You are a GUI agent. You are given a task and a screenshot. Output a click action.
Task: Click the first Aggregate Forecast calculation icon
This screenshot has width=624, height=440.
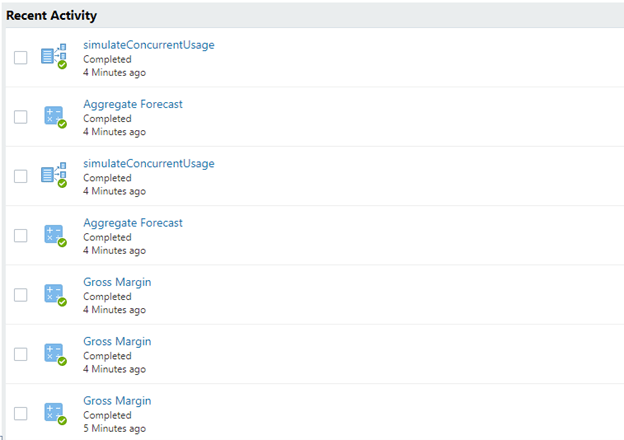click(x=53, y=116)
